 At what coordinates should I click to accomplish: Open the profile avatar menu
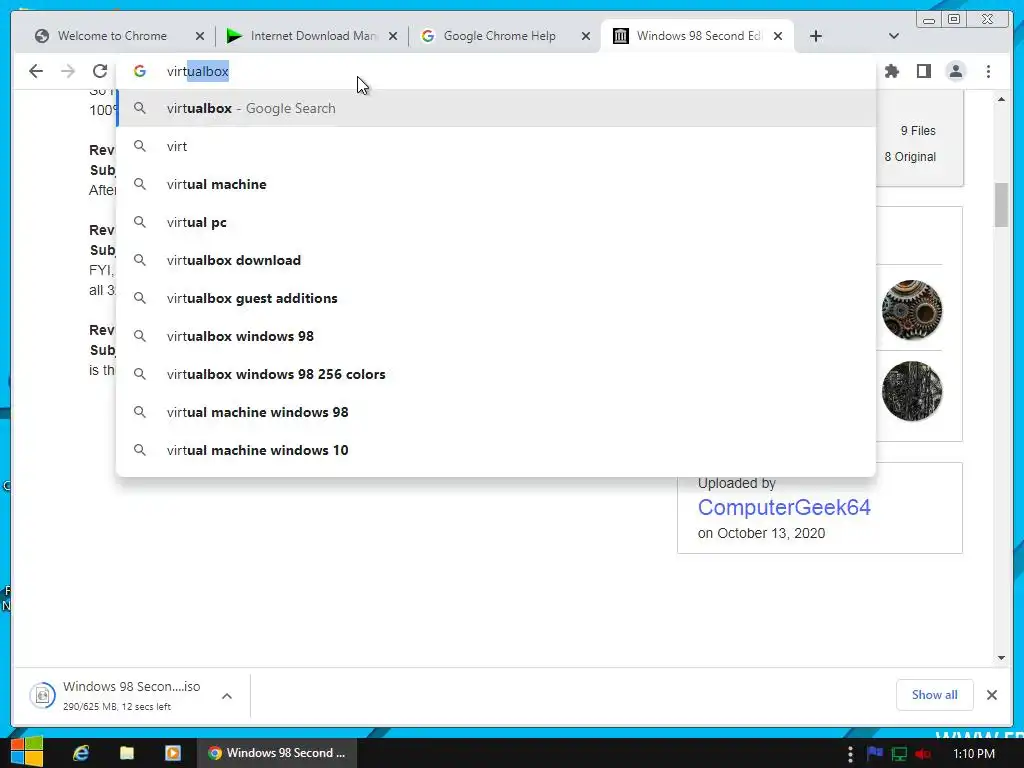[x=955, y=71]
